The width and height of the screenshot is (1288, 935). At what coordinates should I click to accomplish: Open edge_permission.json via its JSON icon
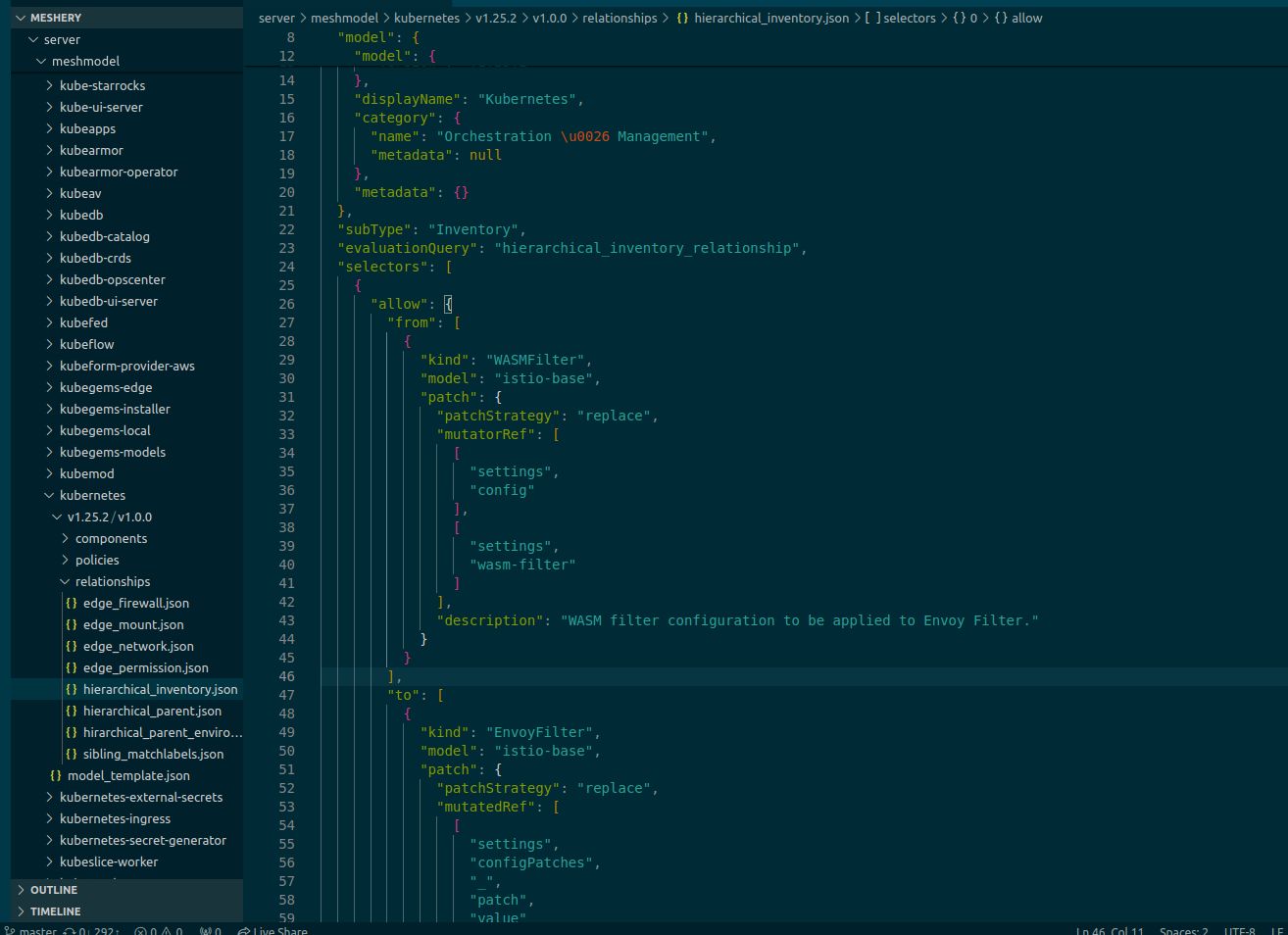pyautogui.click(x=72, y=667)
